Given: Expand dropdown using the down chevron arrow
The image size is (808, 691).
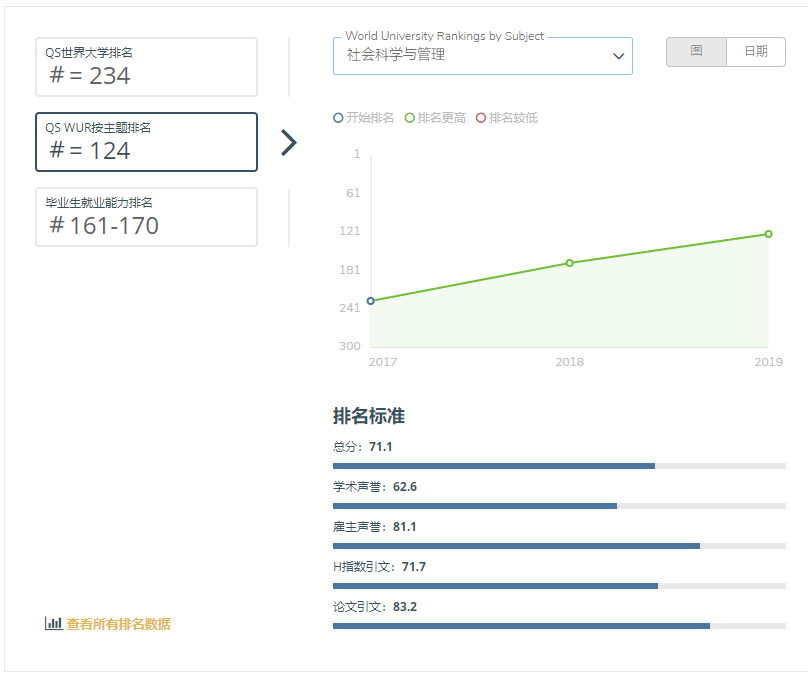Looking at the screenshot, I should click(618, 57).
